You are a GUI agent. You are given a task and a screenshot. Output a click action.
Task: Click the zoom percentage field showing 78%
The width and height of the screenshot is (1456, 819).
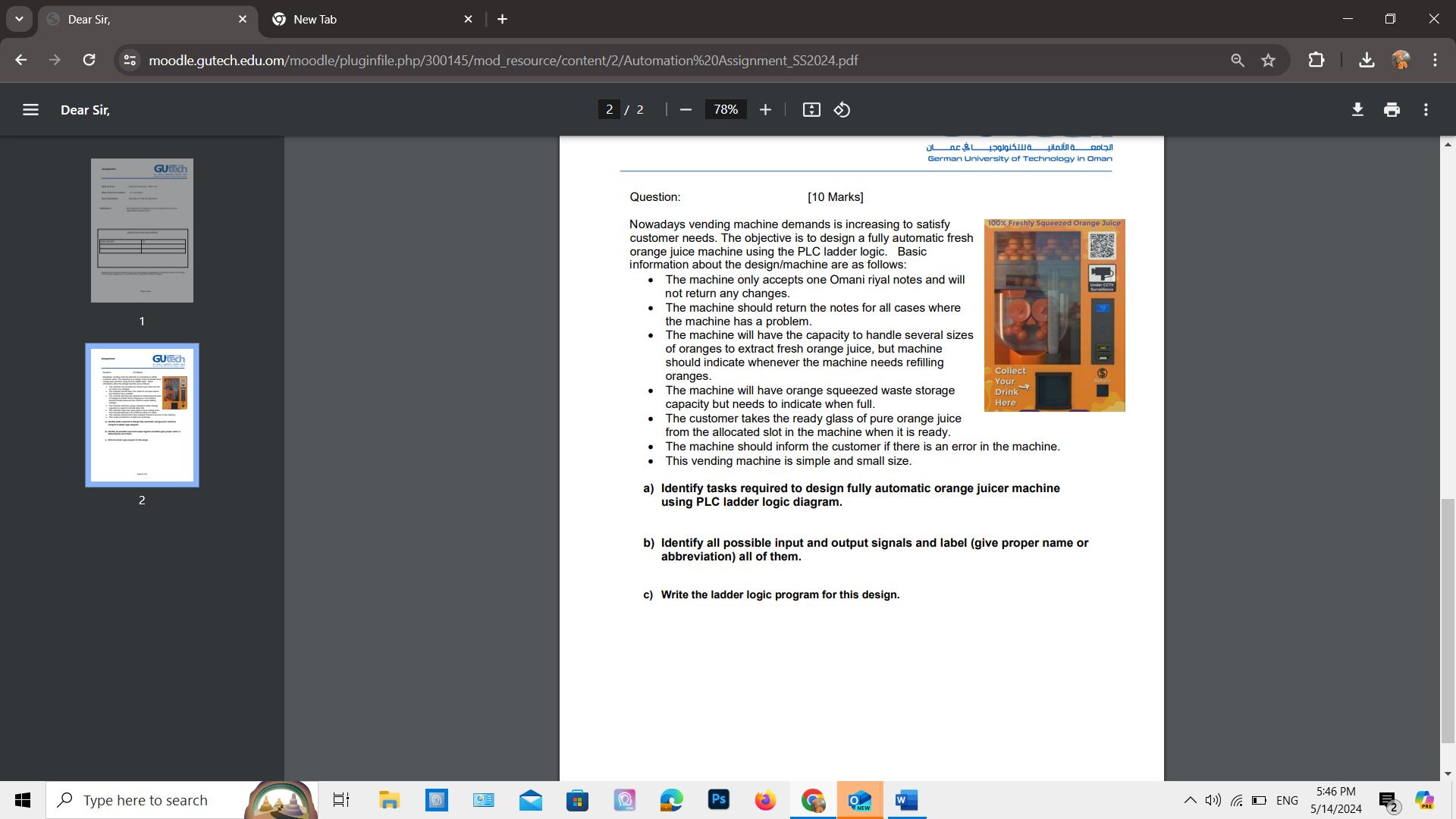tap(725, 110)
